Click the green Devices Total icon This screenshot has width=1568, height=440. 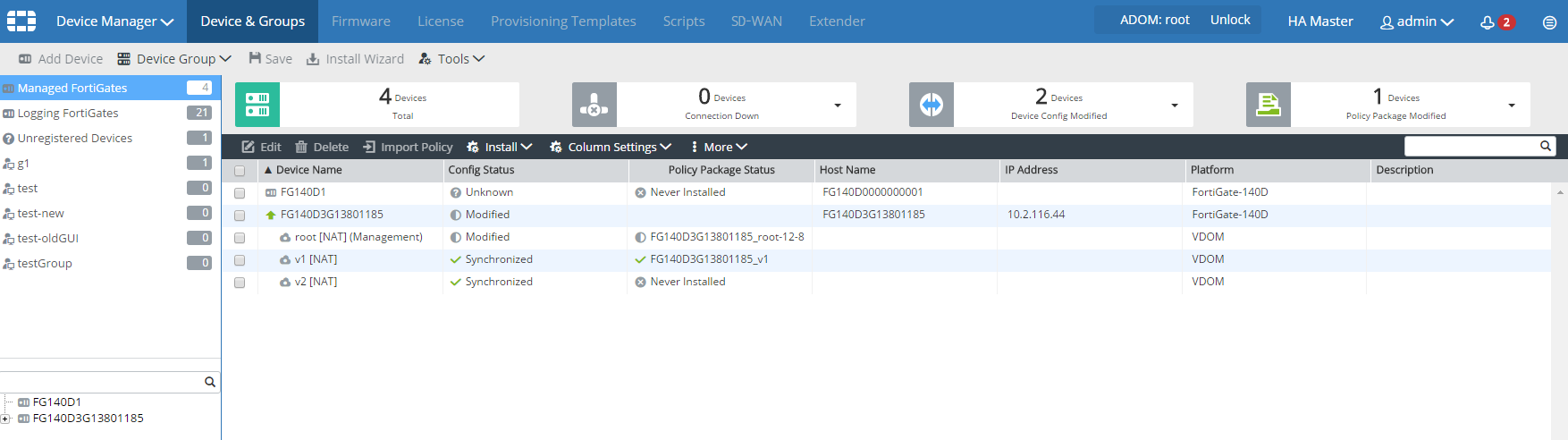pyautogui.click(x=257, y=105)
